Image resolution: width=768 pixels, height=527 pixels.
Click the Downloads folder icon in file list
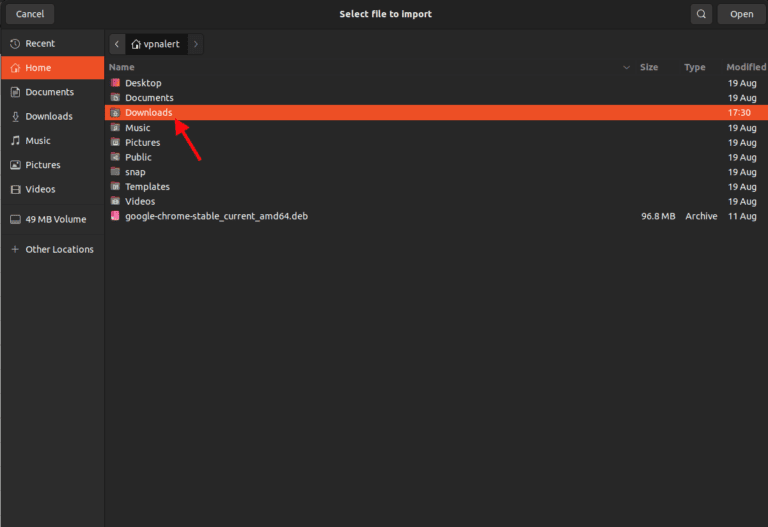tap(115, 113)
